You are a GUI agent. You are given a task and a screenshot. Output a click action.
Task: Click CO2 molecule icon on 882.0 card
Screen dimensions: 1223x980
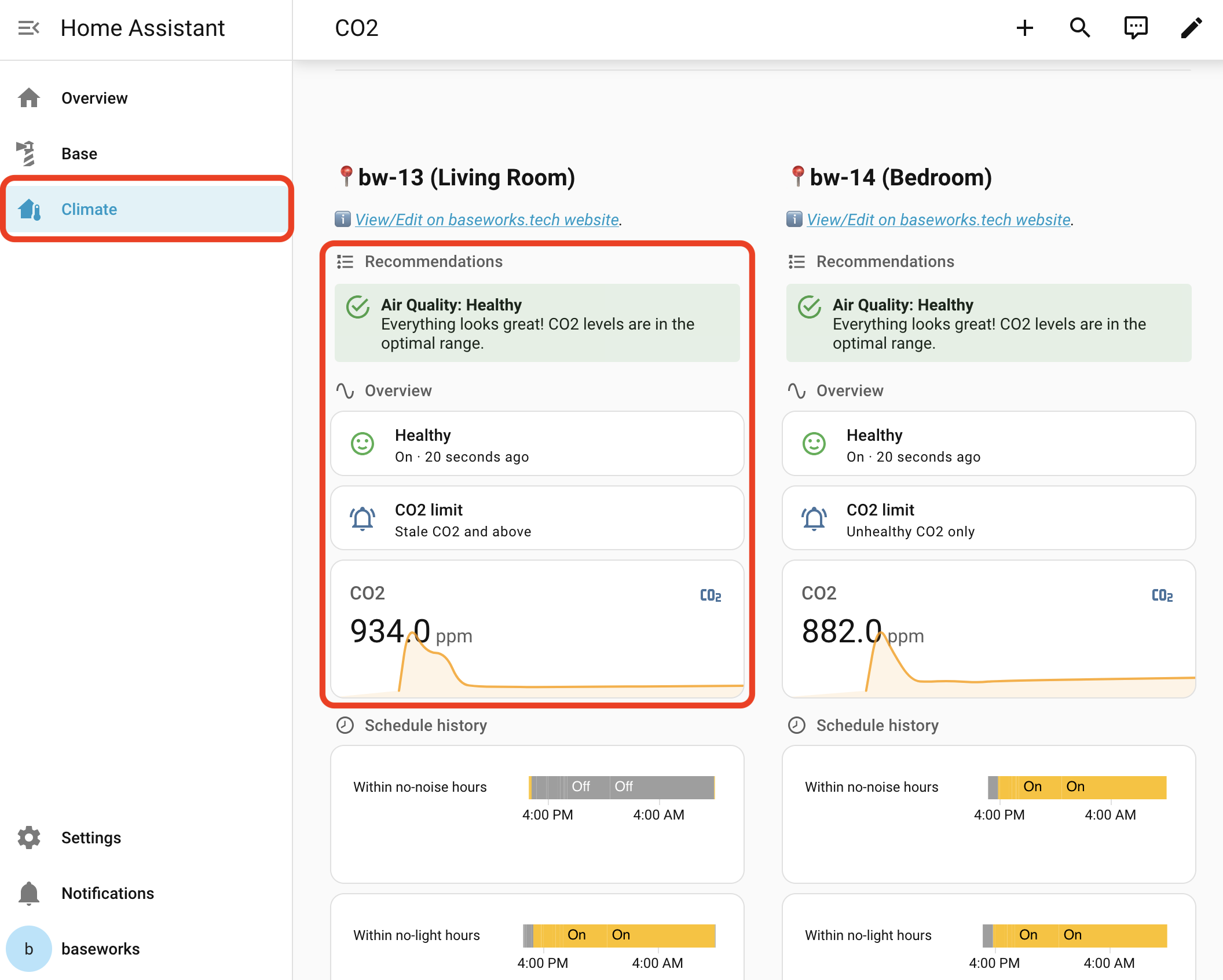1162,595
